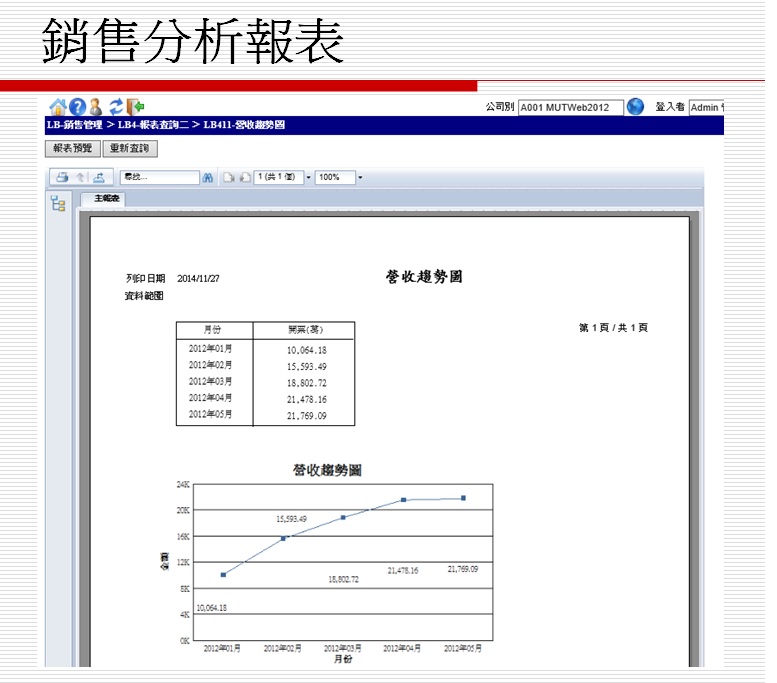
Task: Click the blue refresh arrows icon
Action: (116, 107)
